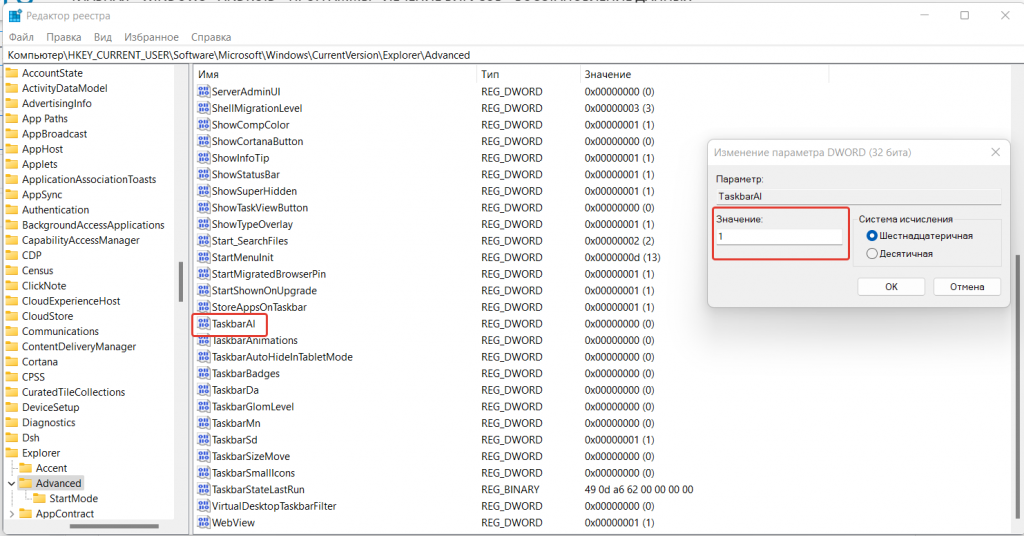
Task: Collapse the Advanced key in tree
Action: click(x=12, y=484)
